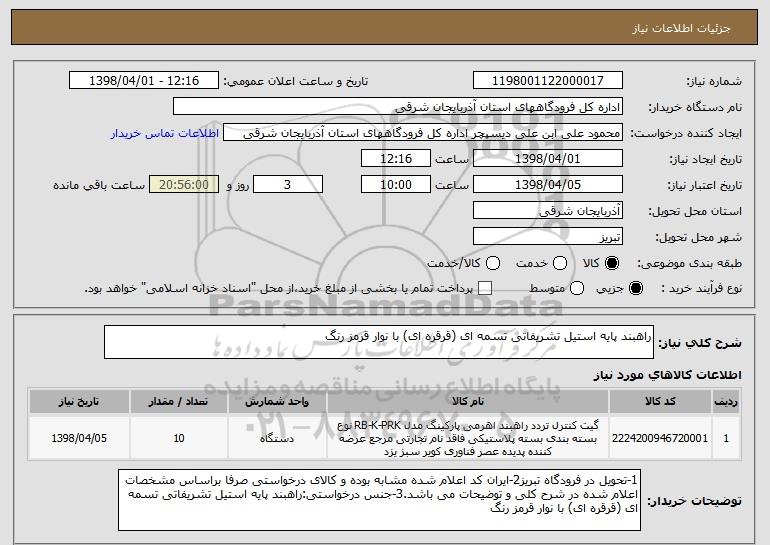This screenshot has width=770, height=545.
Task: Select the کالا radio button
Action: pos(612,263)
